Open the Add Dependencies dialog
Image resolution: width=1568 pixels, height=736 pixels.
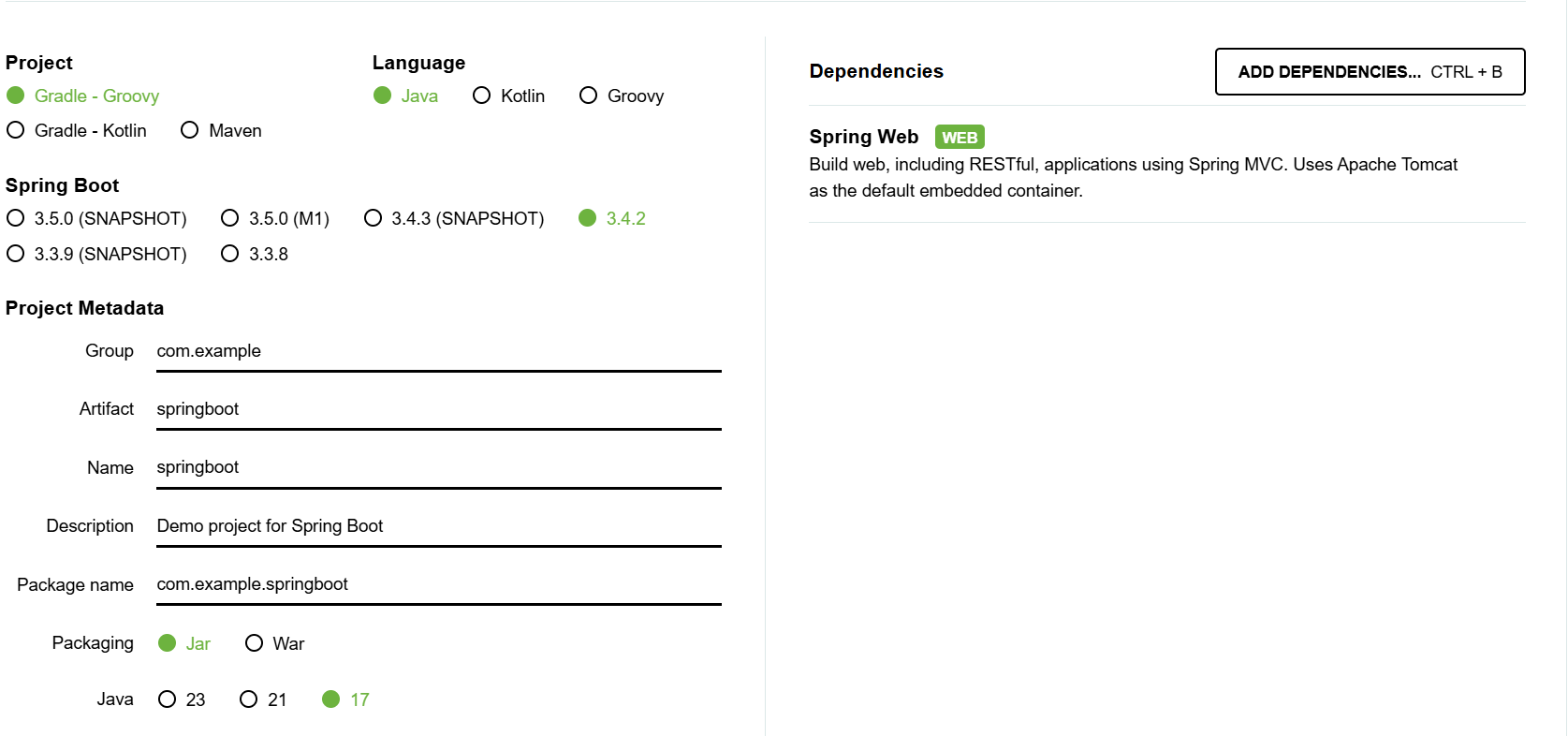click(1370, 72)
